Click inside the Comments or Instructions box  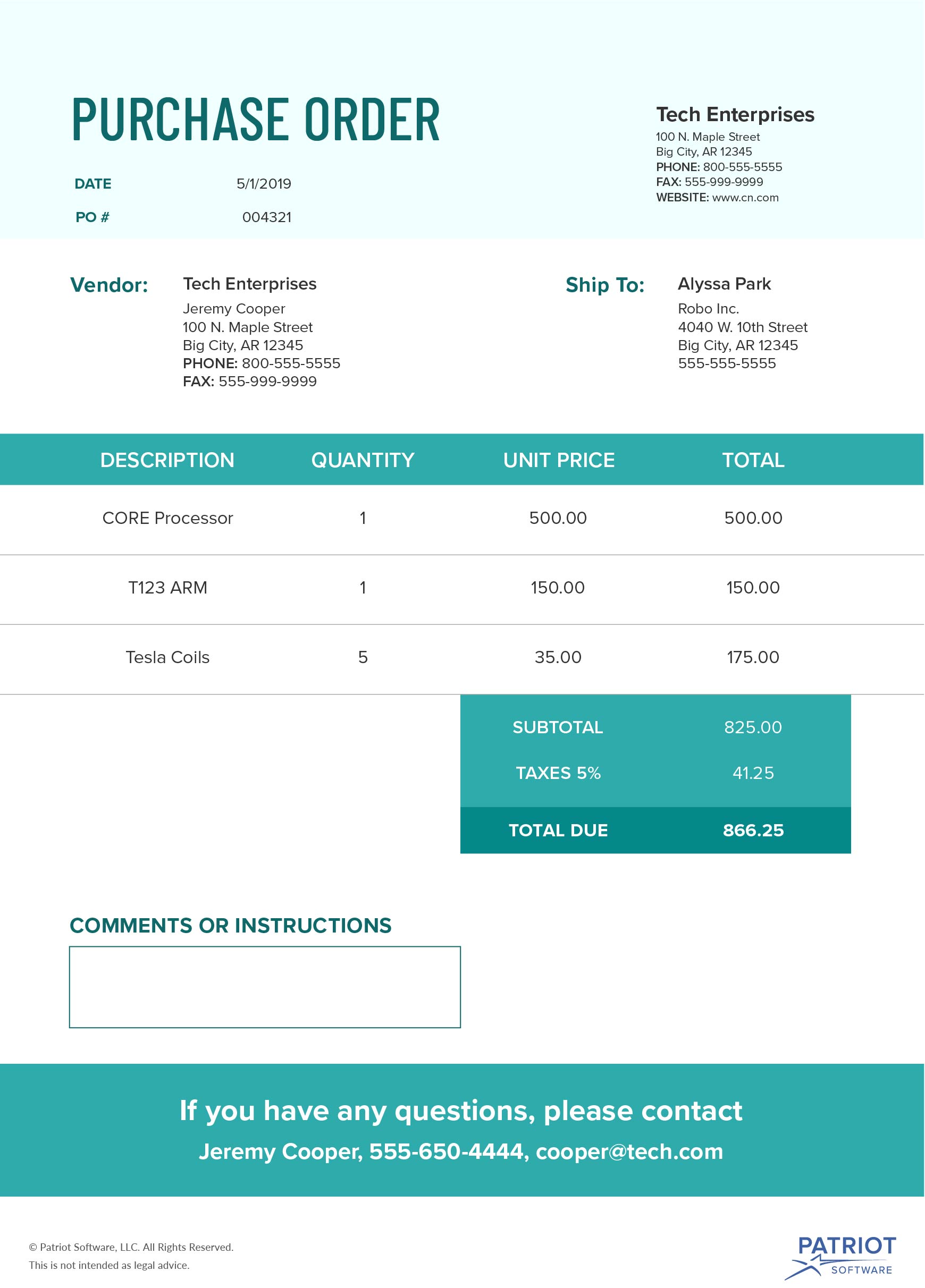coord(265,987)
